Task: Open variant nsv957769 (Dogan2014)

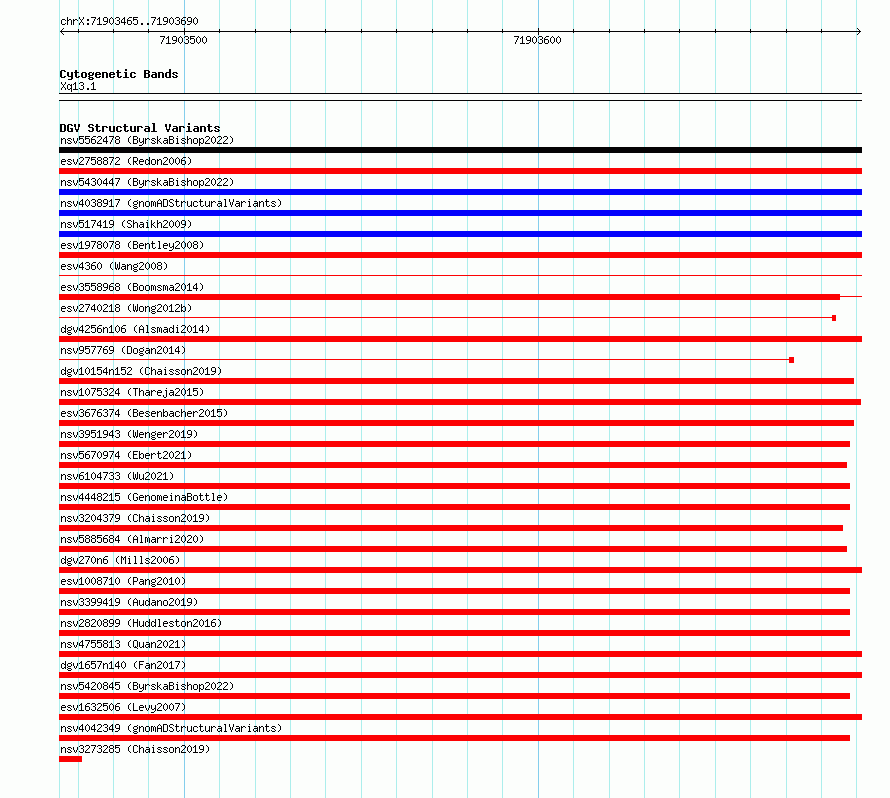Action: click(x=123, y=350)
